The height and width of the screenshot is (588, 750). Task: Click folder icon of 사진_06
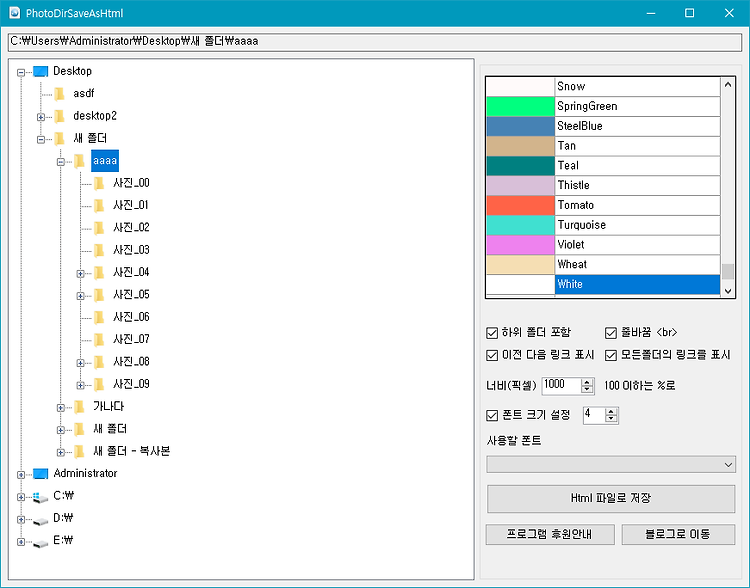pos(99,317)
